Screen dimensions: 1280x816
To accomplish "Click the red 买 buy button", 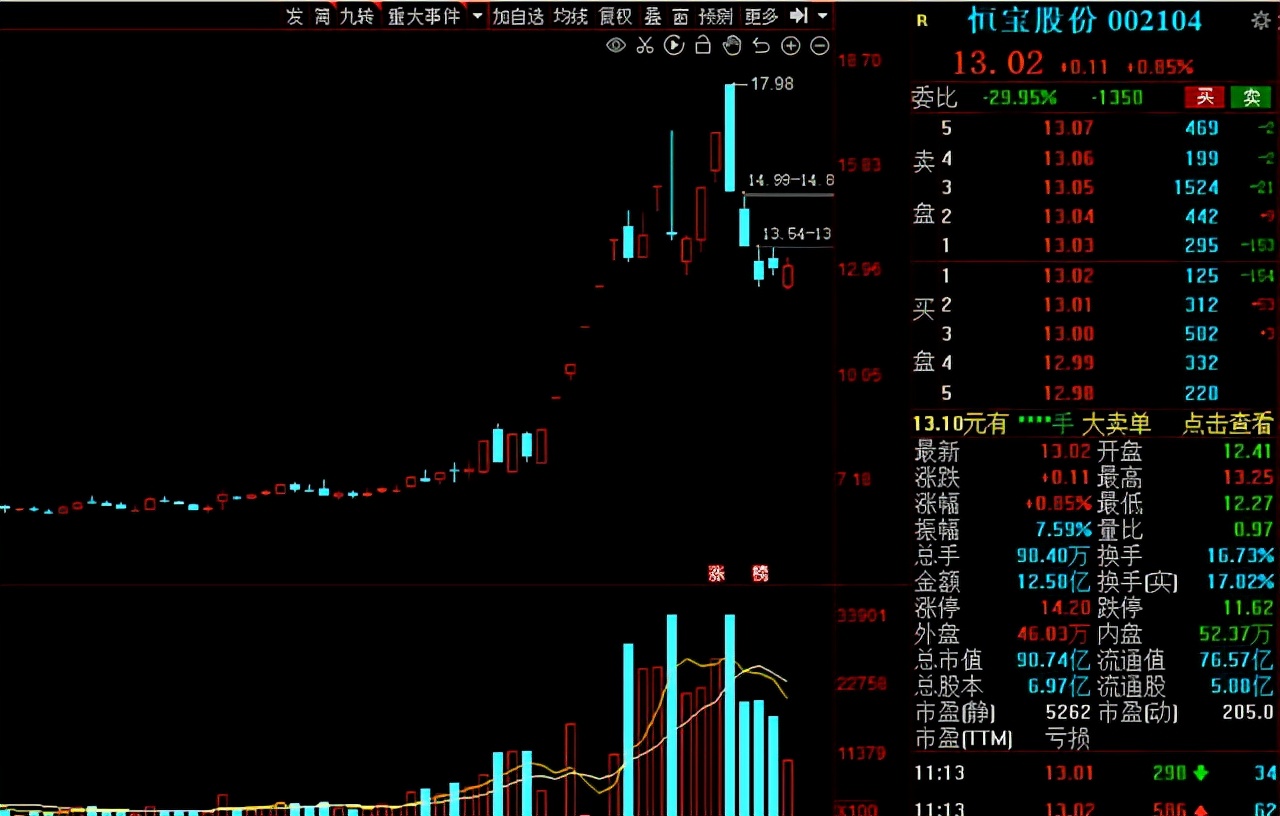I will tap(1206, 97).
